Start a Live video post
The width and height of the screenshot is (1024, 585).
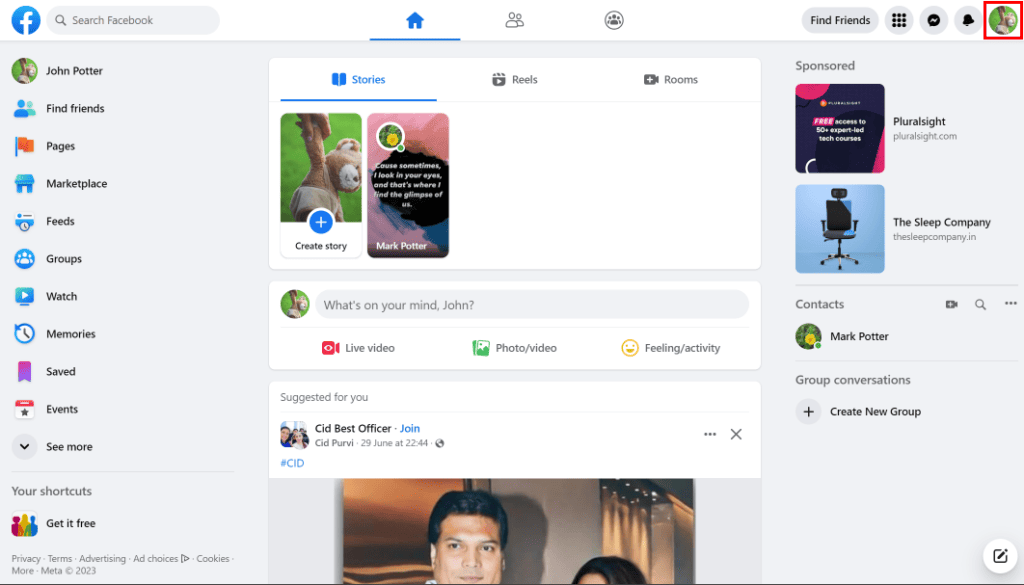click(359, 348)
